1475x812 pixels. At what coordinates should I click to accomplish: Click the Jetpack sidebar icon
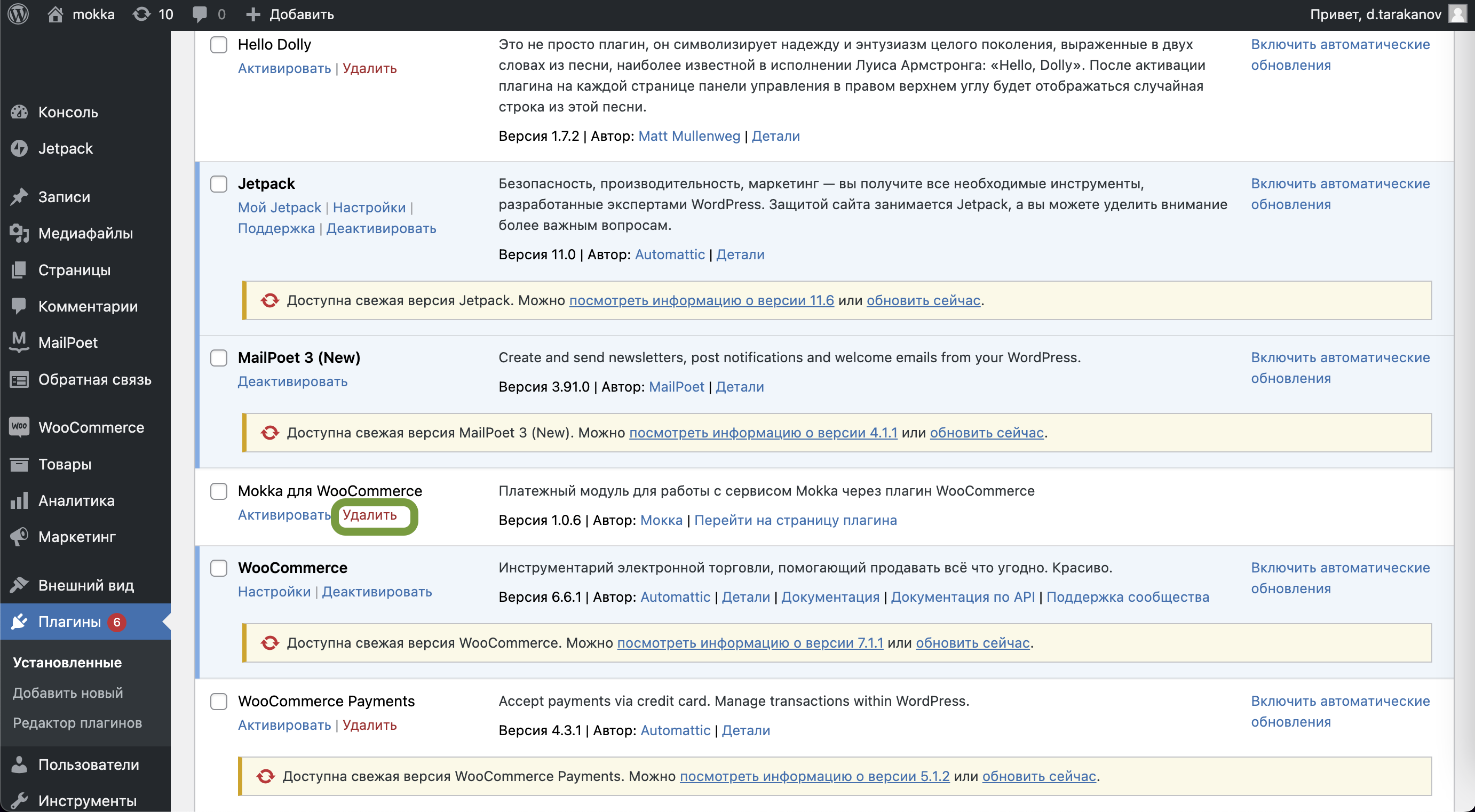pyautogui.click(x=19, y=148)
